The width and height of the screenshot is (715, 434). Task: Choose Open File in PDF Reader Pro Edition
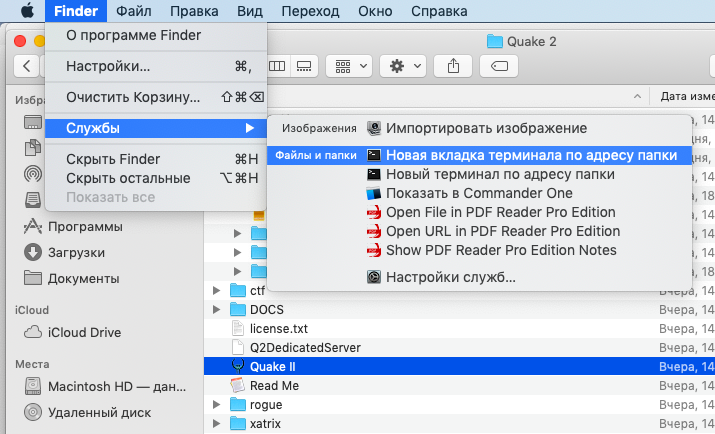479,212
